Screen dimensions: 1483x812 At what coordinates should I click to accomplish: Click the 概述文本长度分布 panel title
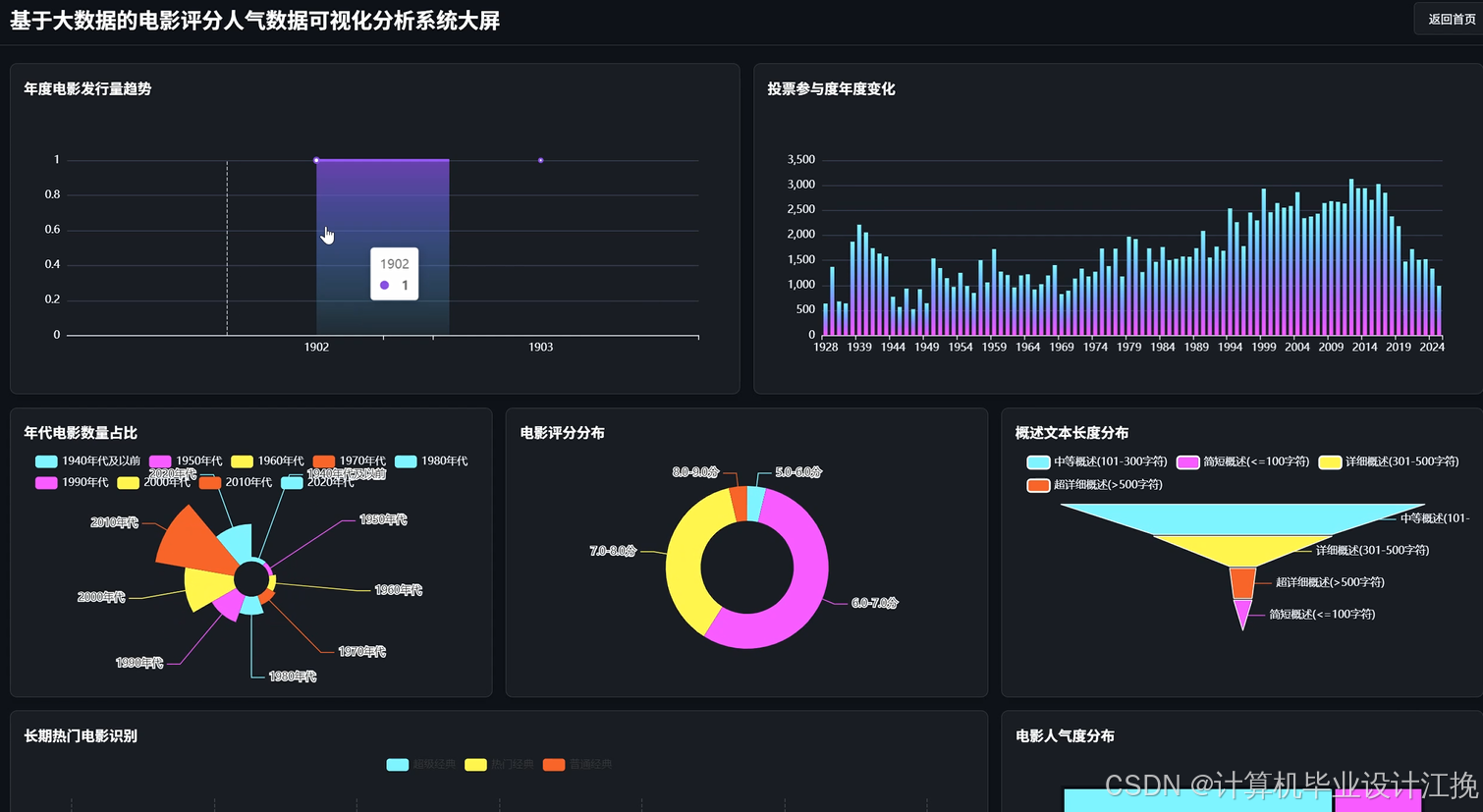(x=1071, y=433)
